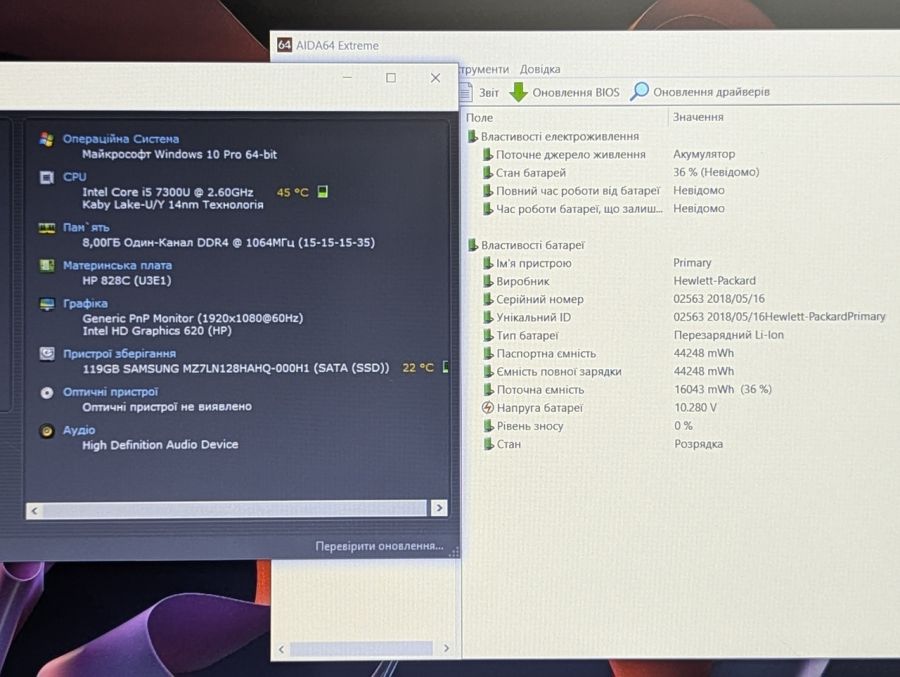900x677 pixels.
Task: Select the Властивості батареї group row
Action: coord(526,245)
